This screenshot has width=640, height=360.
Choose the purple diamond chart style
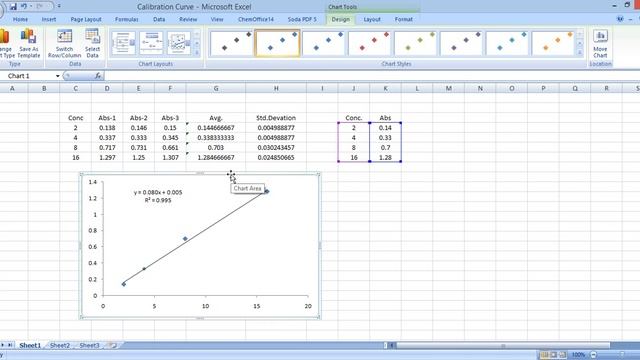pyautogui.click(x=461, y=43)
